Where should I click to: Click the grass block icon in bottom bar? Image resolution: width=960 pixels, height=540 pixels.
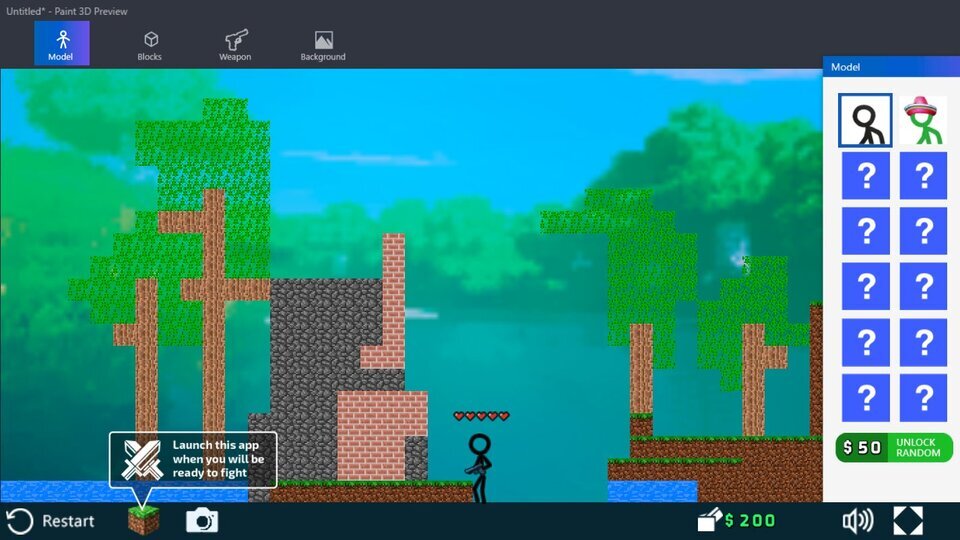click(x=144, y=520)
